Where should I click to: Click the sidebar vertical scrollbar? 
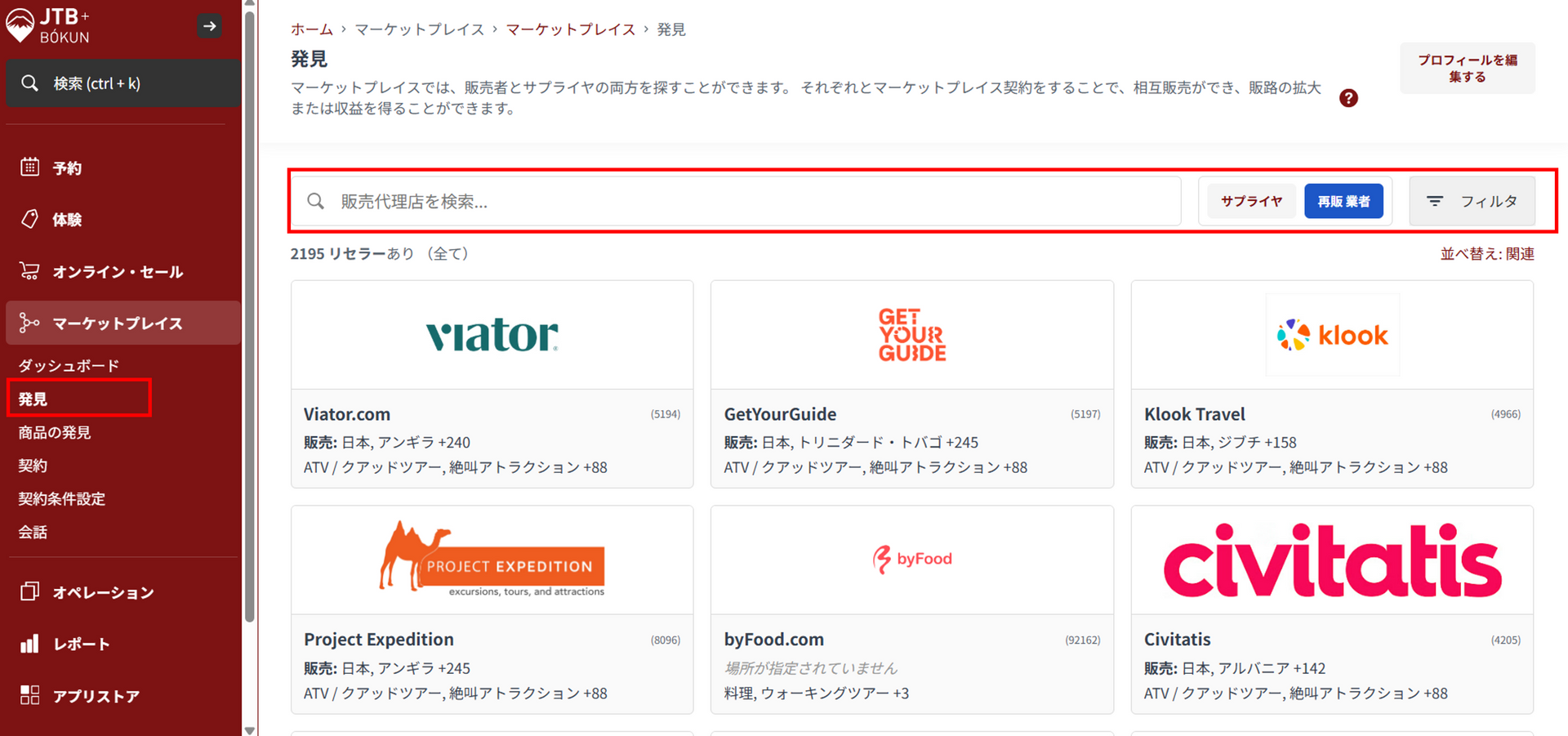[250, 319]
